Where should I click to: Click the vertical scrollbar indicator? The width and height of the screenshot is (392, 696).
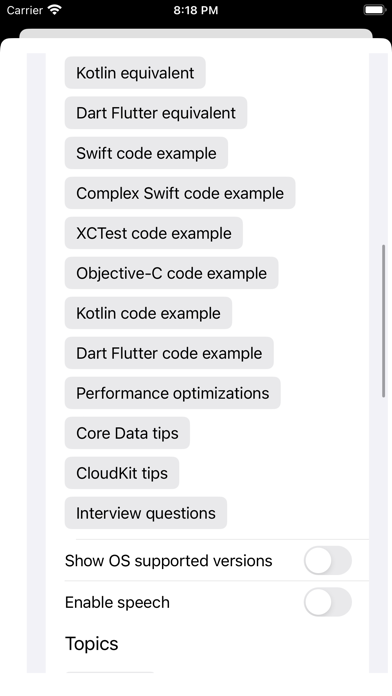pyautogui.click(x=384, y=320)
